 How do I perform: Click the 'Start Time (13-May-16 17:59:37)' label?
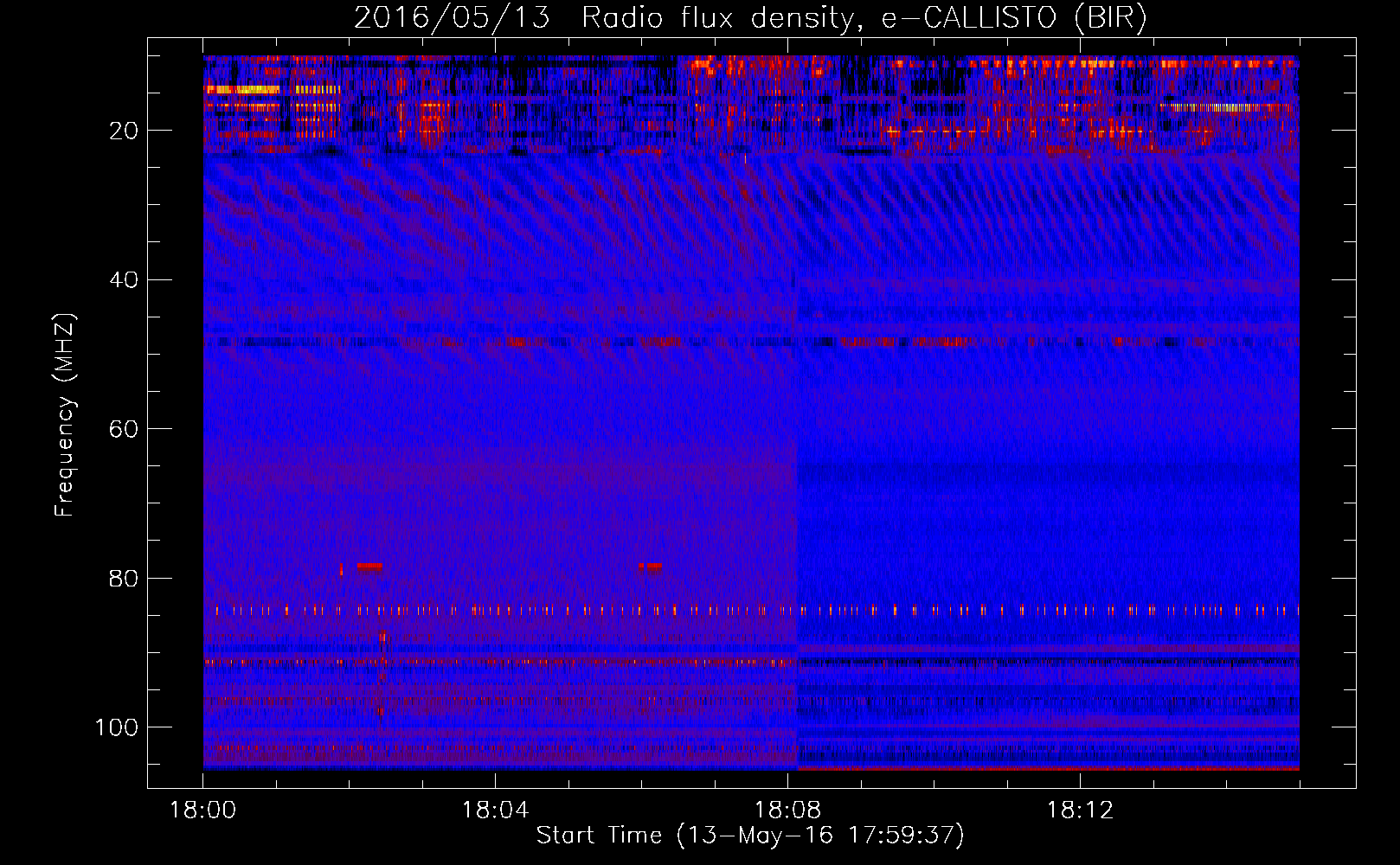pos(750,836)
